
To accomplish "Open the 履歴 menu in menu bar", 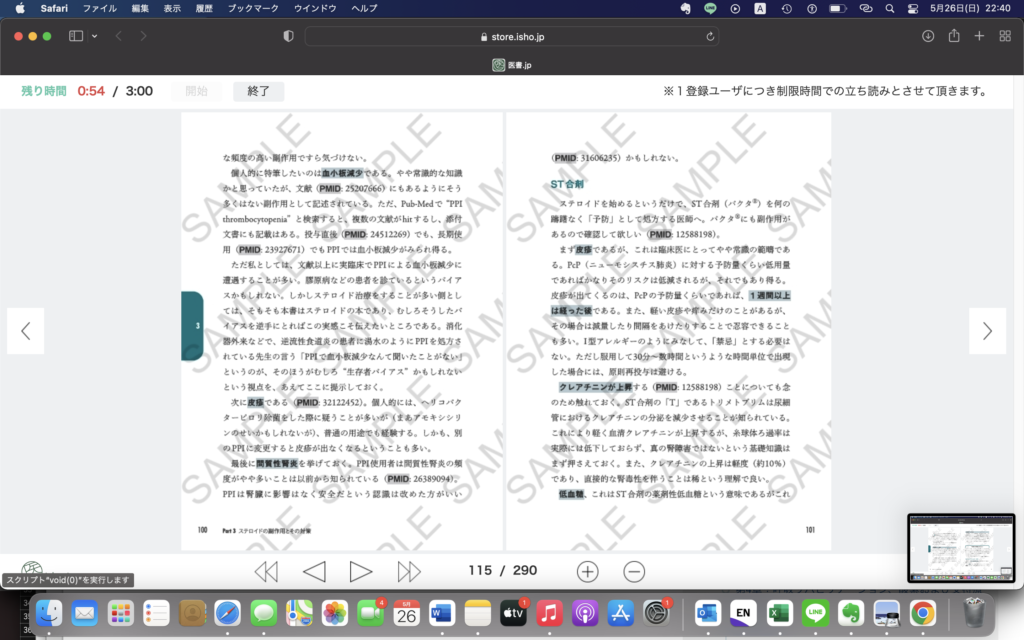I will (x=204, y=8).
